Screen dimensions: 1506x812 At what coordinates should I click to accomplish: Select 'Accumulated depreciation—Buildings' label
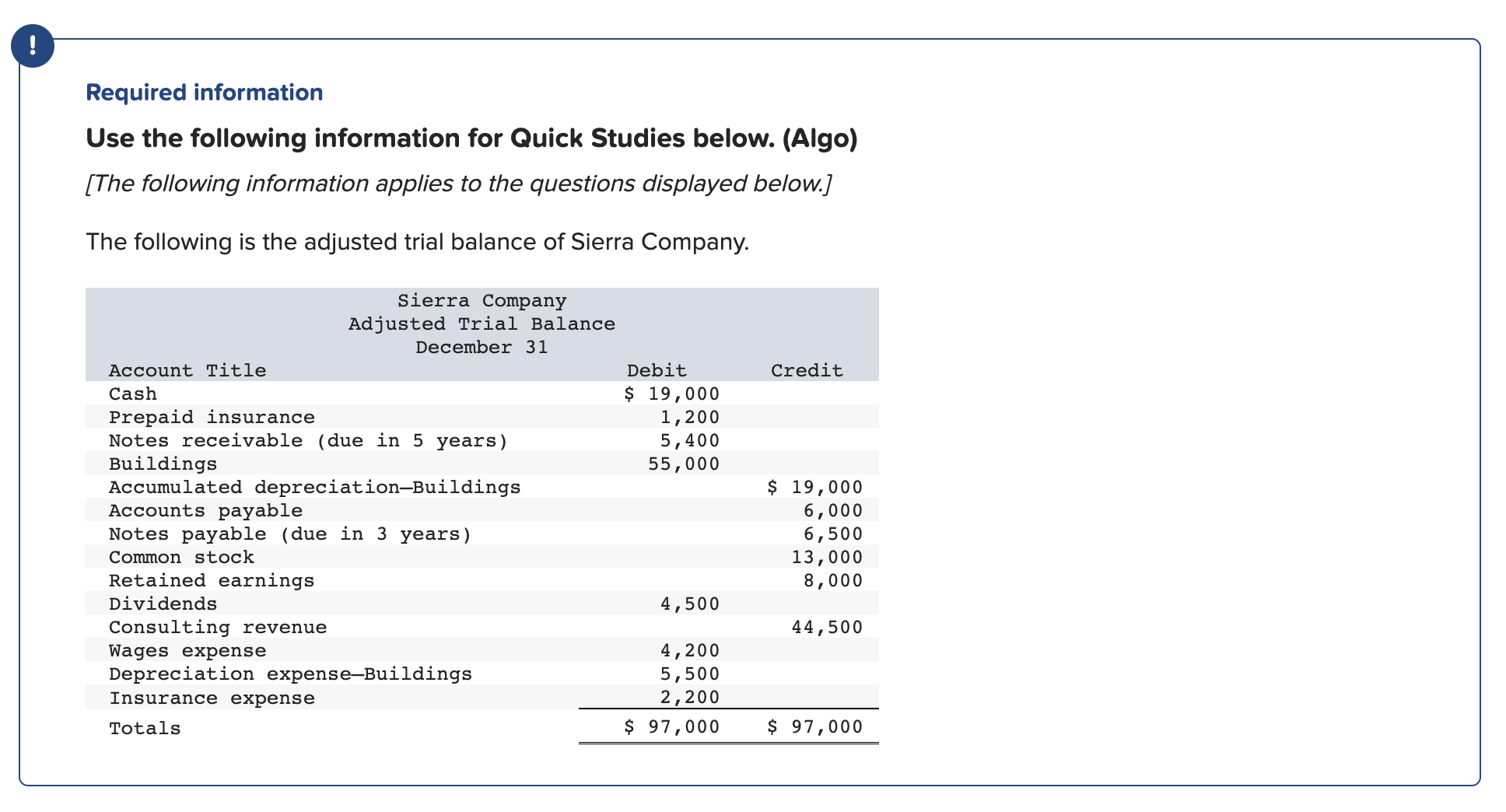coord(315,488)
